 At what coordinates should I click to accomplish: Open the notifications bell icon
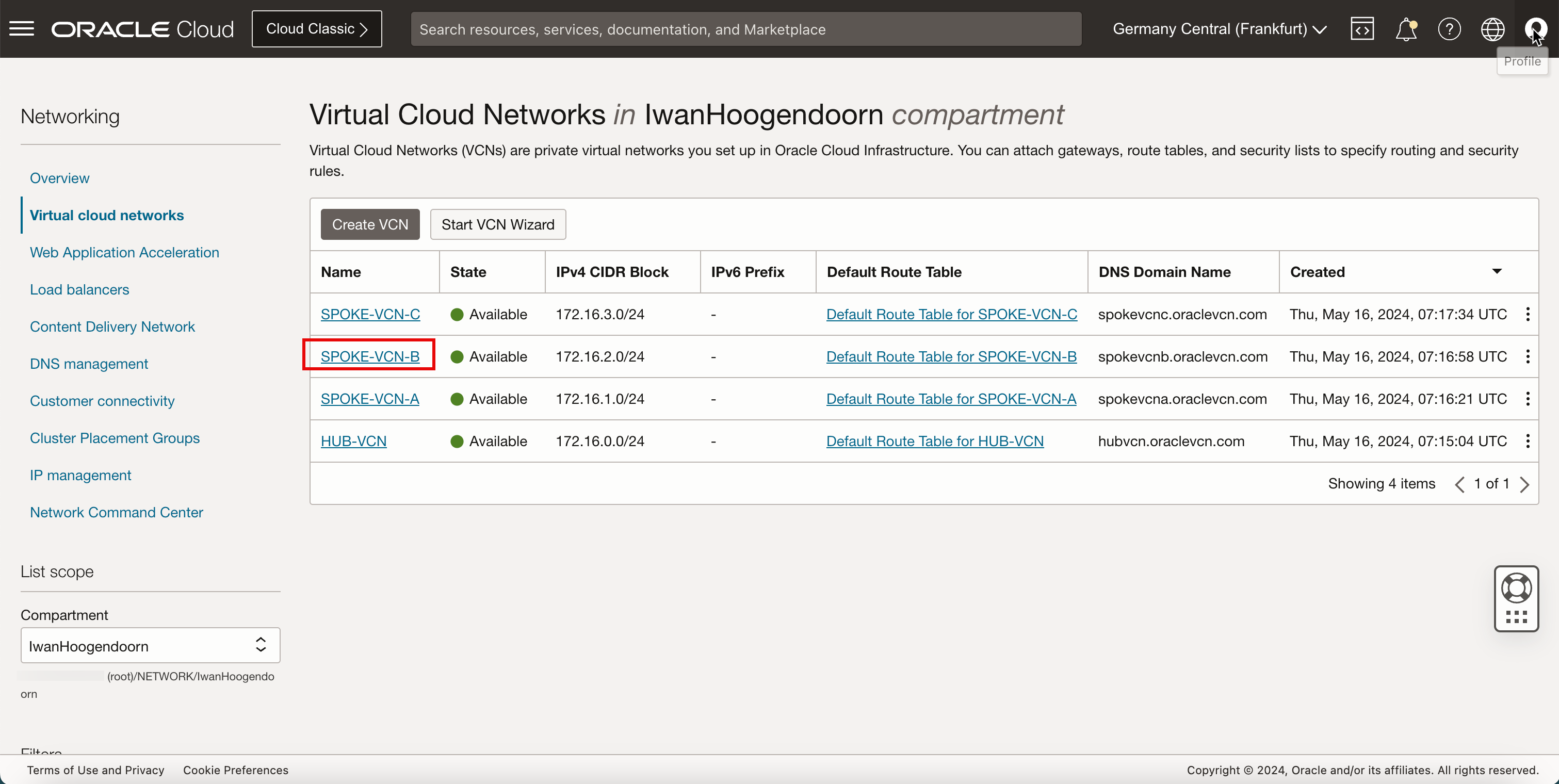click(x=1405, y=28)
